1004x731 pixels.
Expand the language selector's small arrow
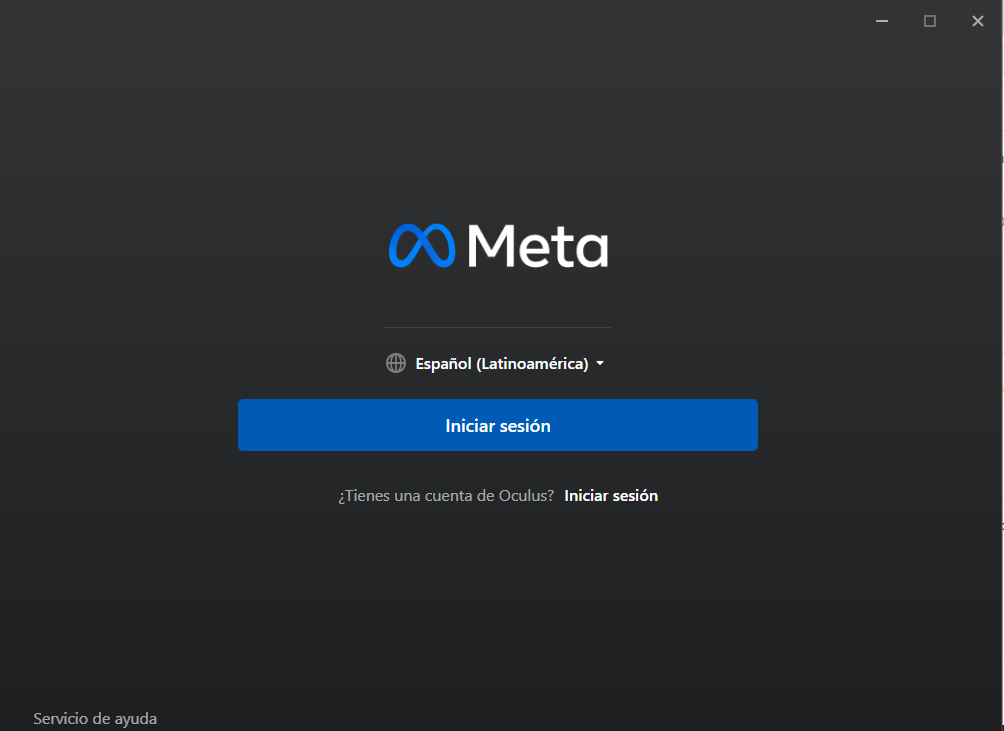tap(600, 363)
